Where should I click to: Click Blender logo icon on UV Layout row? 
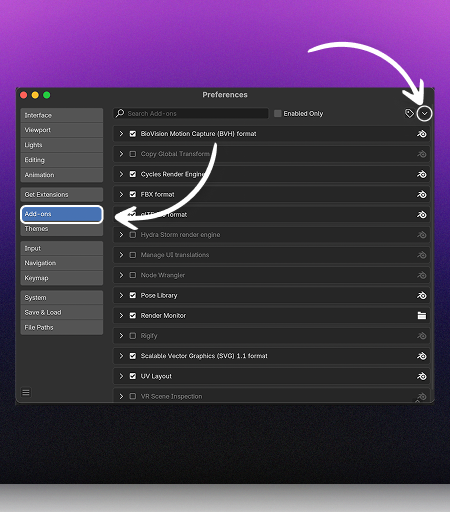tap(422, 376)
